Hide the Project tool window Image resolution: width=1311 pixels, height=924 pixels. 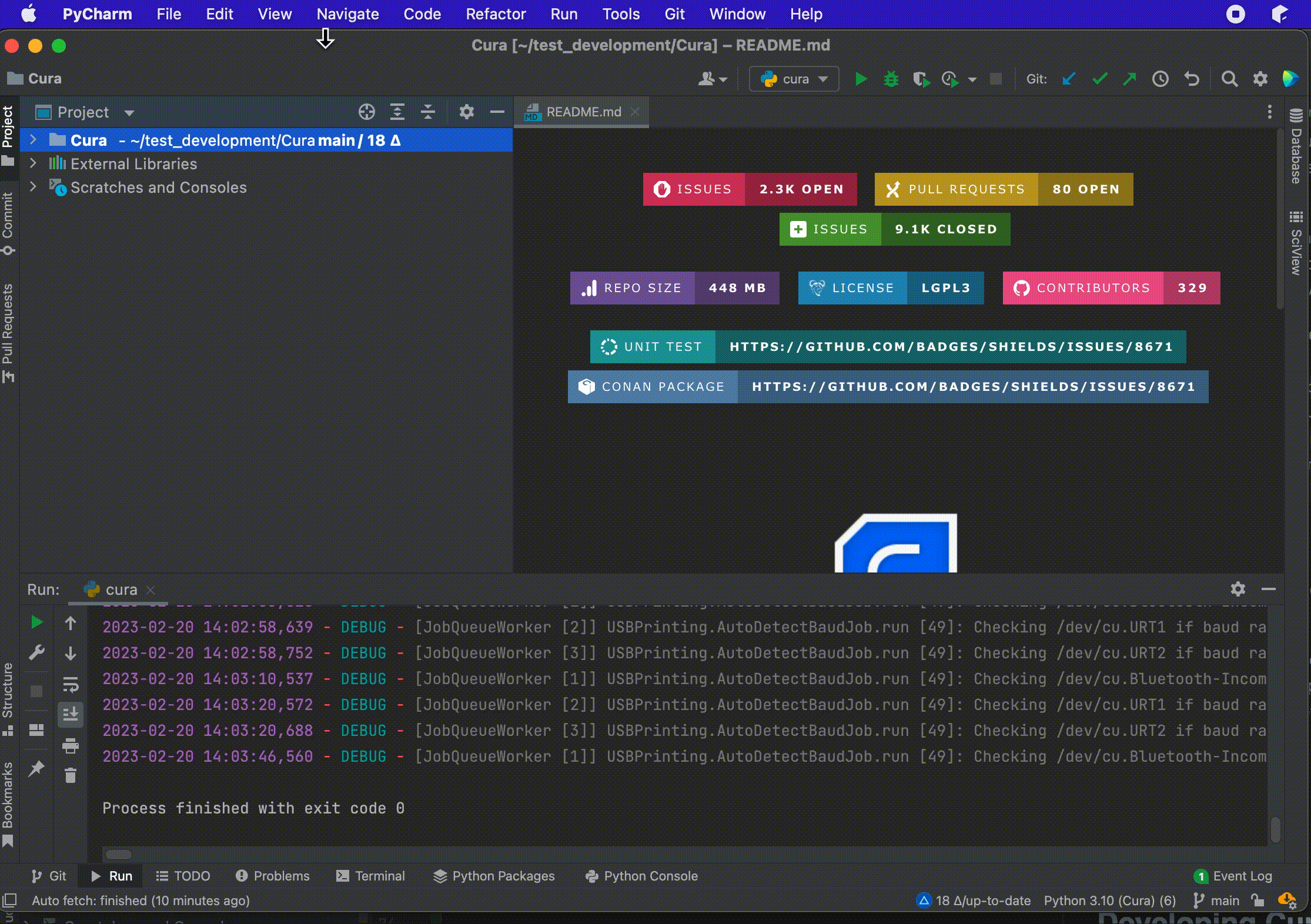click(x=497, y=112)
